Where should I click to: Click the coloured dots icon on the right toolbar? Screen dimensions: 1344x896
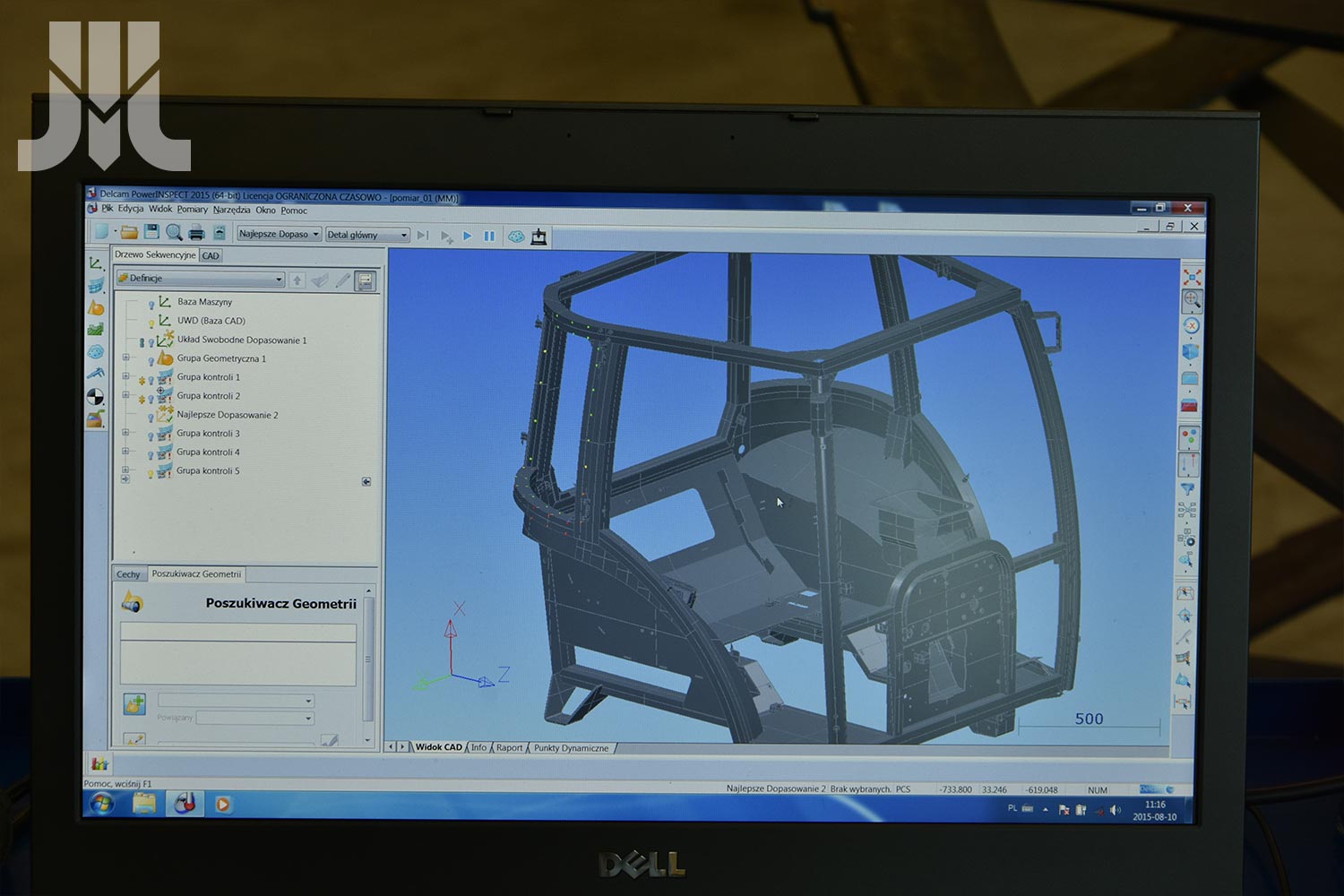pyautogui.click(x=1189, y=437)
